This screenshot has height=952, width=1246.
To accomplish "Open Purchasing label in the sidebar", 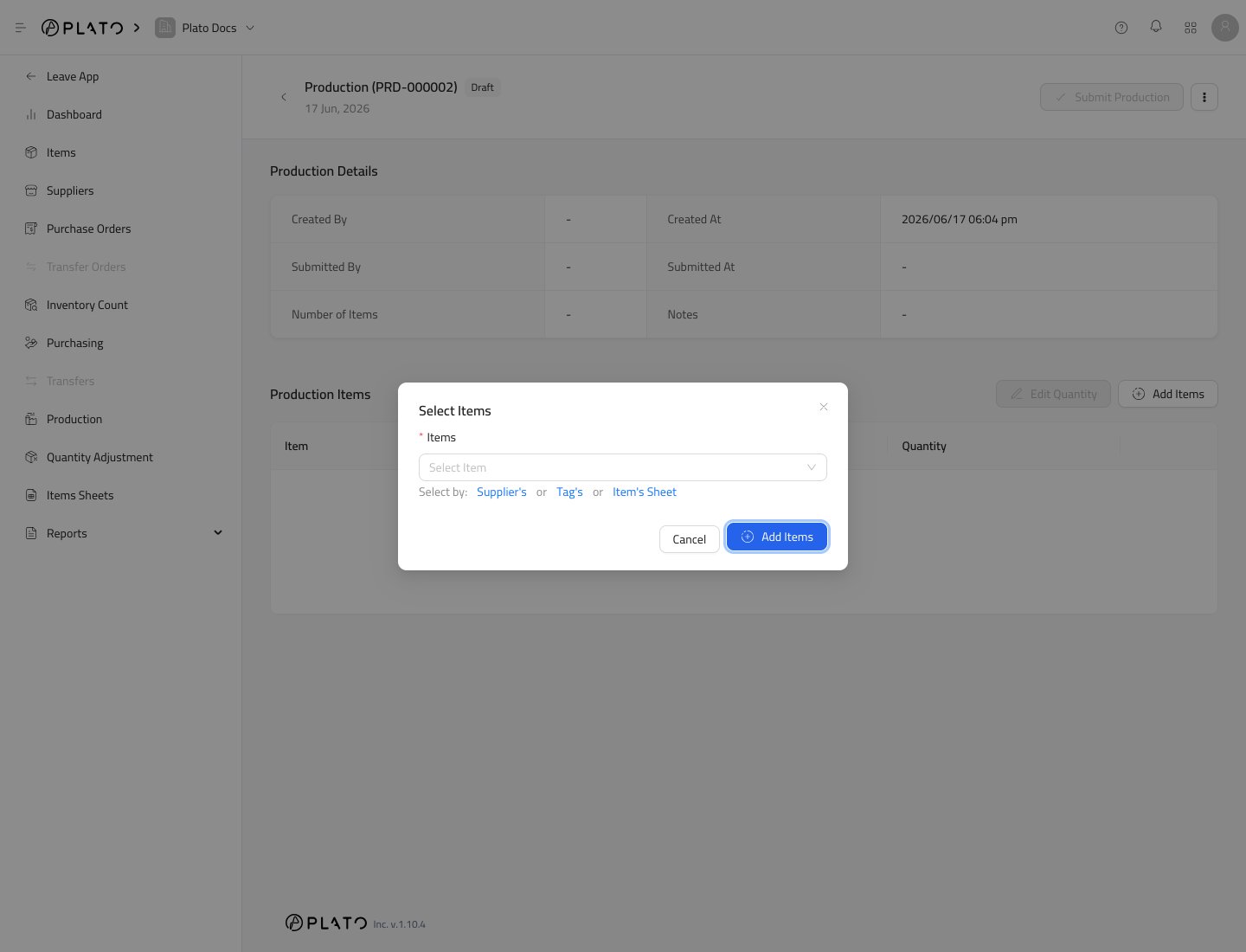I will [x=75, y=343].
